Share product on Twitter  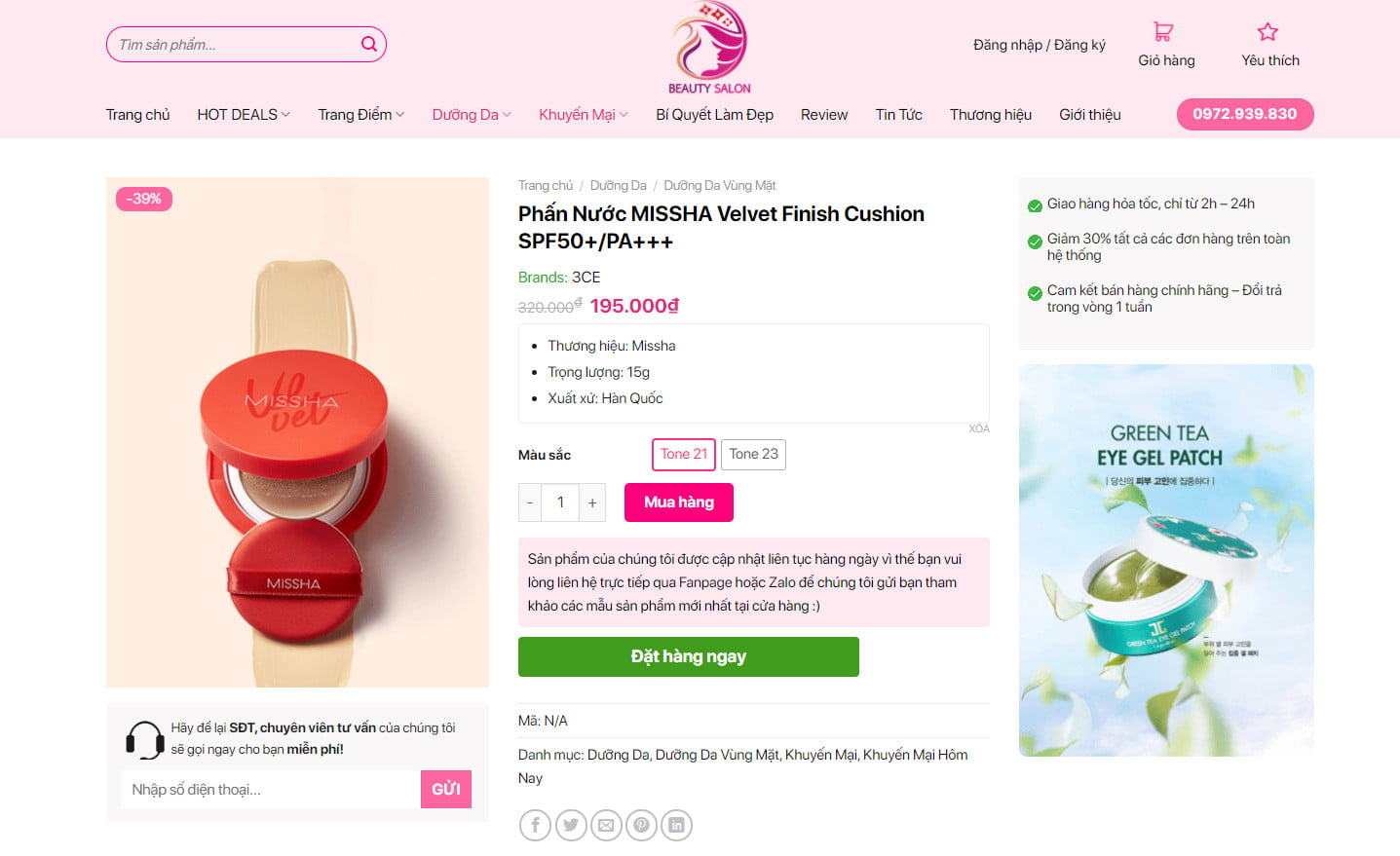pyautogui.click(x=571, y=825)
